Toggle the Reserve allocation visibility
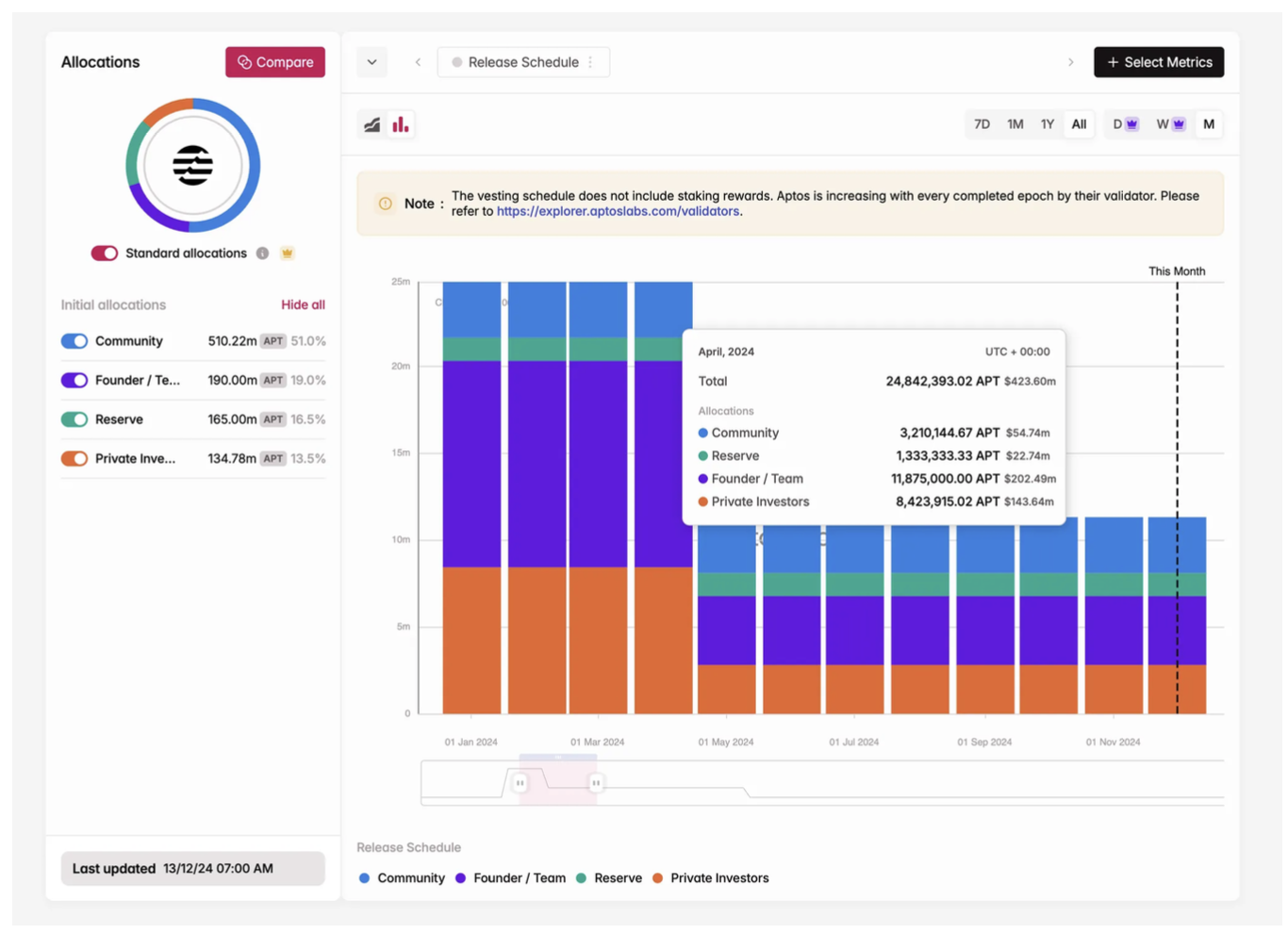1288x933 pixels. (x=74, y=419)
